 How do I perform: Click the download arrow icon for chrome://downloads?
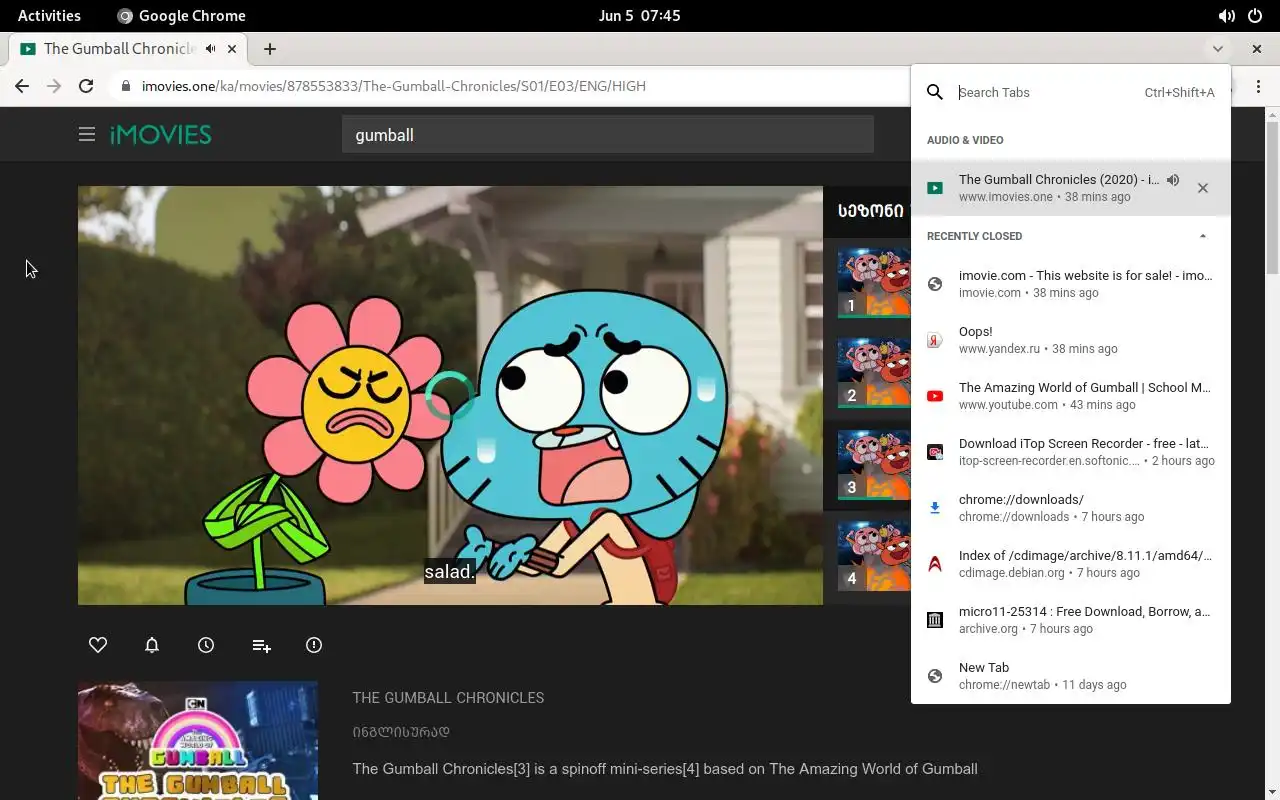tap(935, 508)
